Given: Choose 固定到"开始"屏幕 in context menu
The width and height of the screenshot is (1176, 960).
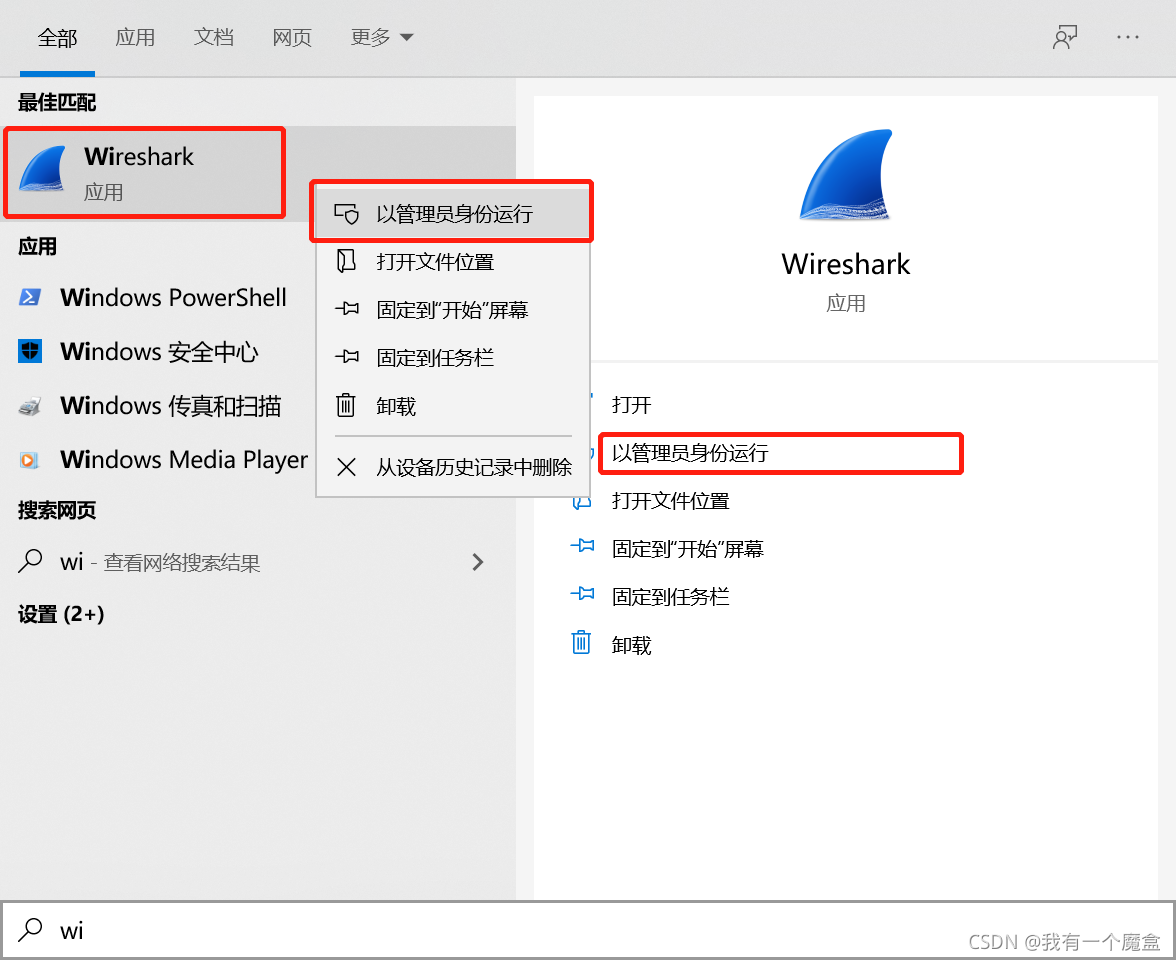Looking at the screenshot, I should point(452,310).
